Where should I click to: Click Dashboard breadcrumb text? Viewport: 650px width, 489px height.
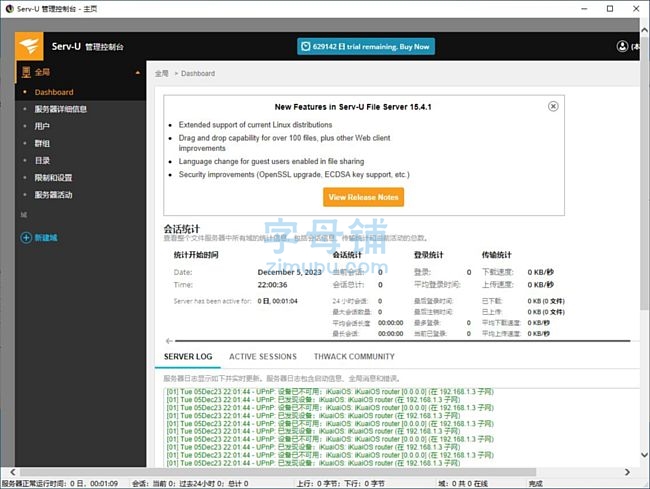[x=198, y=73]
